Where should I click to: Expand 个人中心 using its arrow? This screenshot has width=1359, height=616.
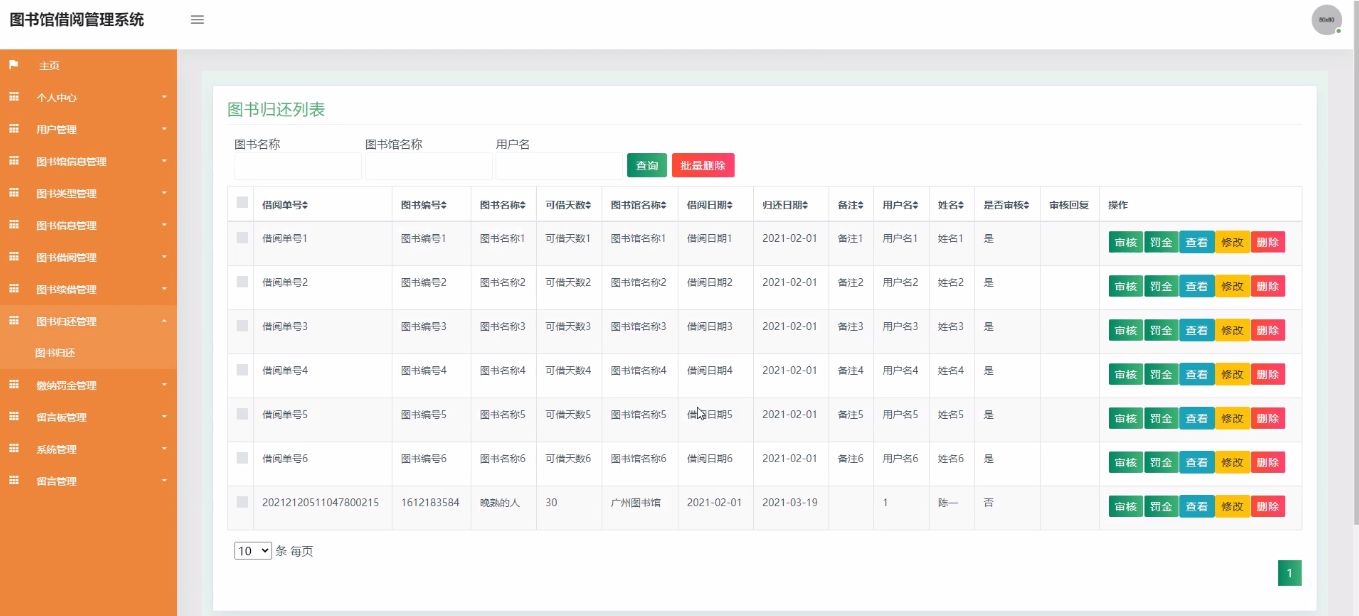164,97
